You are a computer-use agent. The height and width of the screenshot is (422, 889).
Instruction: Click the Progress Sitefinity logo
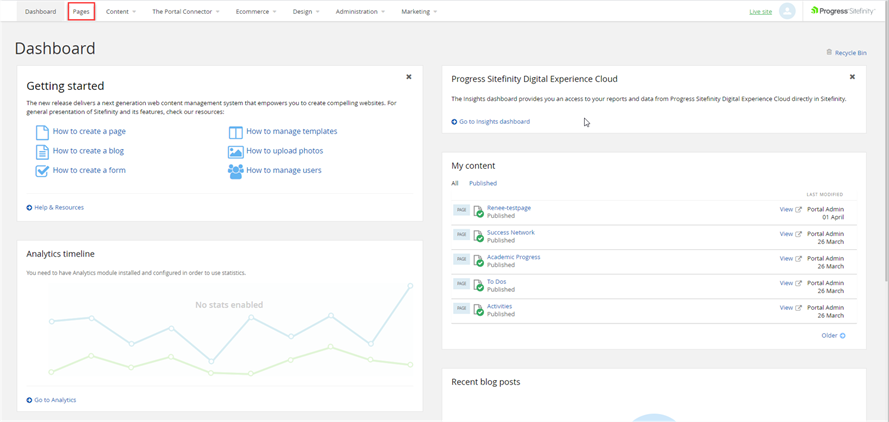tap(845, 11)
